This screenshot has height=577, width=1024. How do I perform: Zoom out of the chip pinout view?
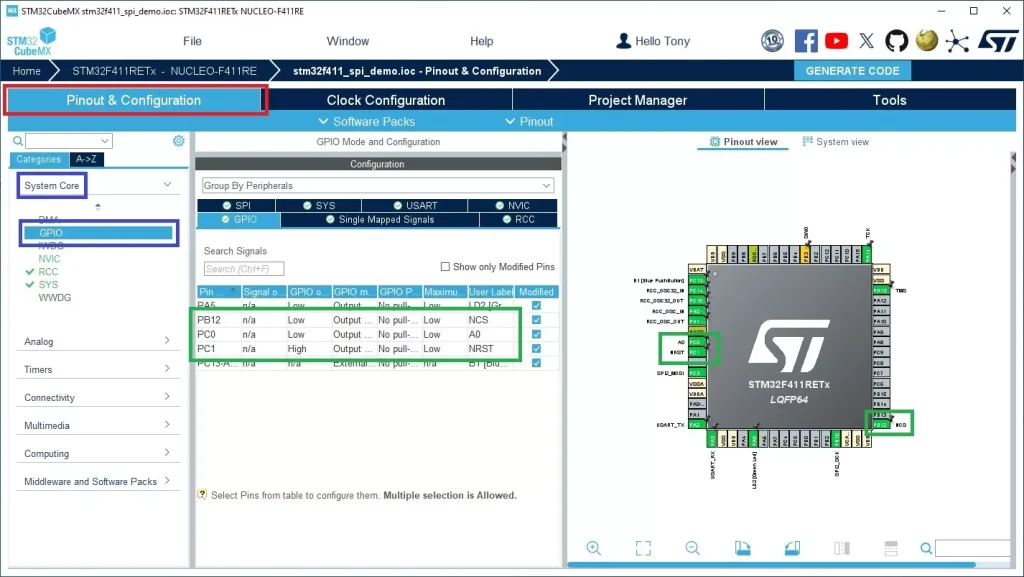(x=692, y=548)
